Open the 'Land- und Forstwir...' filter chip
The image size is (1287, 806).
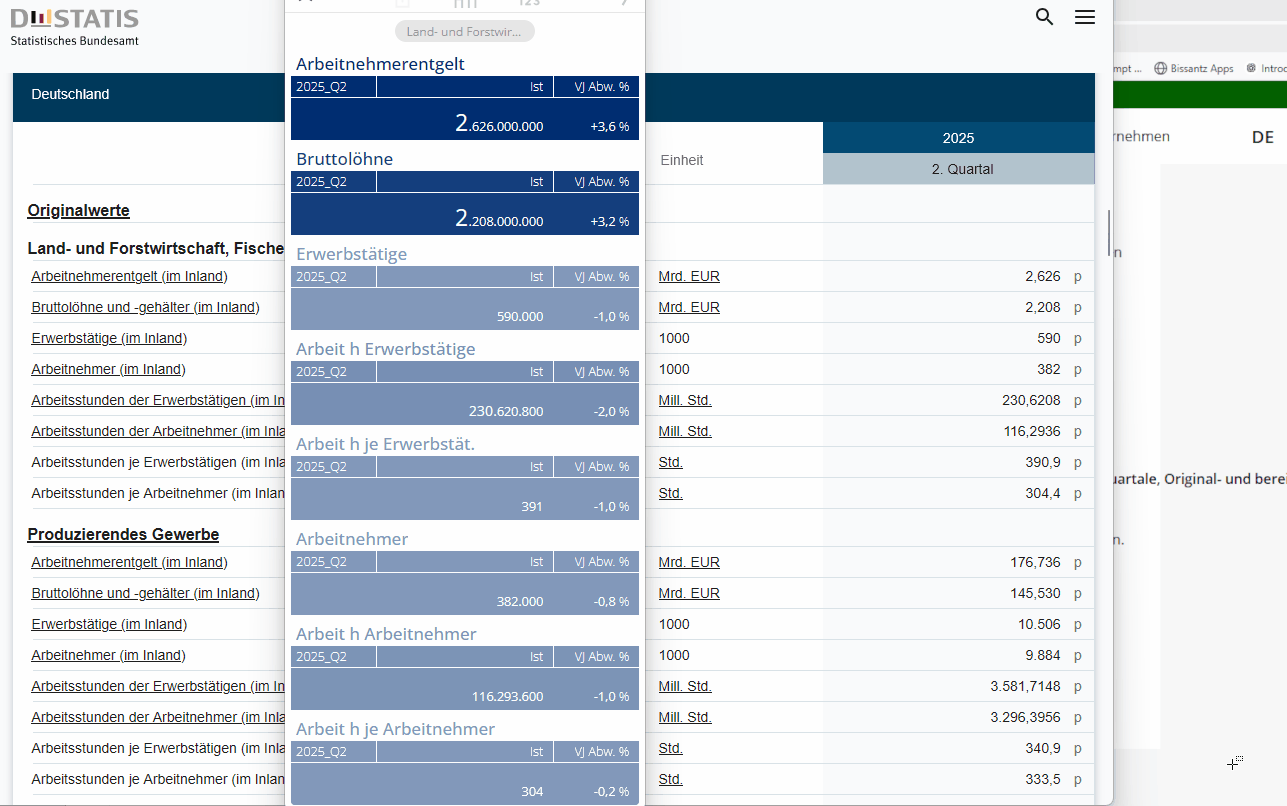[464, 32]
